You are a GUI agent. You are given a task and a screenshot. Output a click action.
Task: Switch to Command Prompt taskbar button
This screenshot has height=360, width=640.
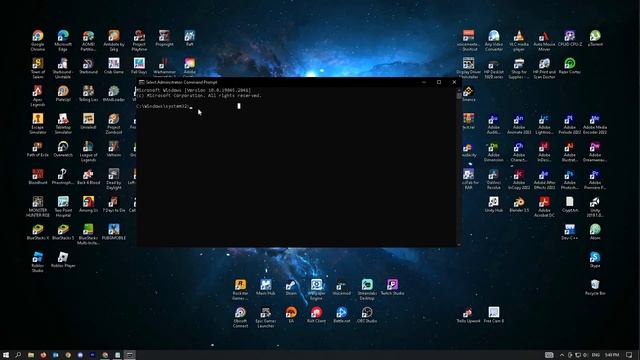[130, 355]
